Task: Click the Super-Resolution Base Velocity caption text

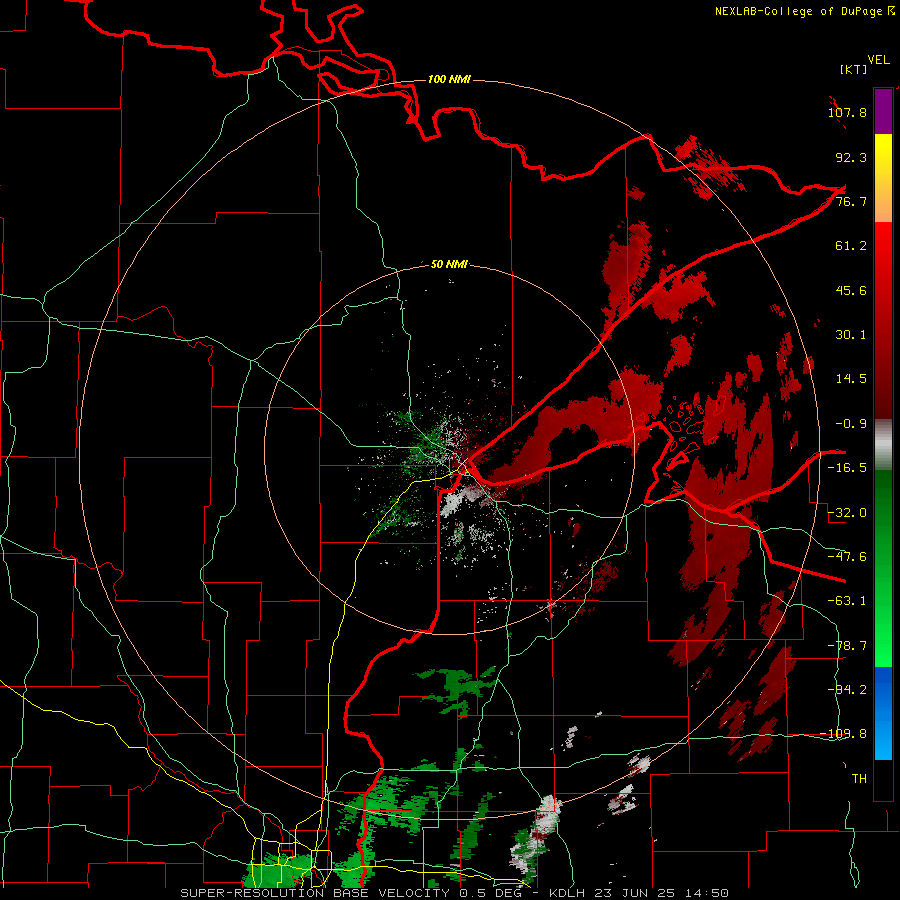Action: coord(455,893)
